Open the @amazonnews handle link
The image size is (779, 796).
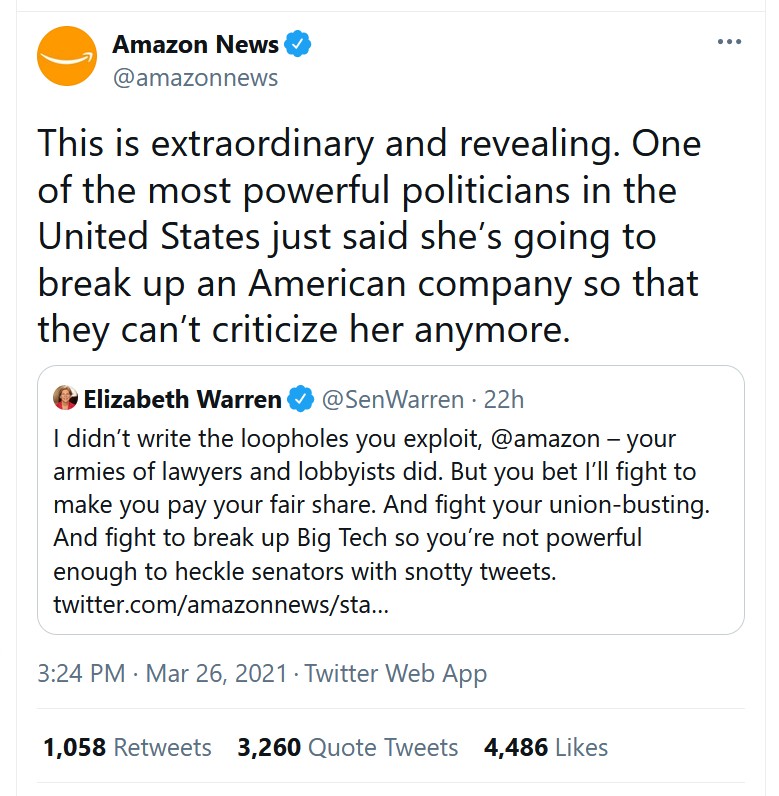tap(195, 77)
